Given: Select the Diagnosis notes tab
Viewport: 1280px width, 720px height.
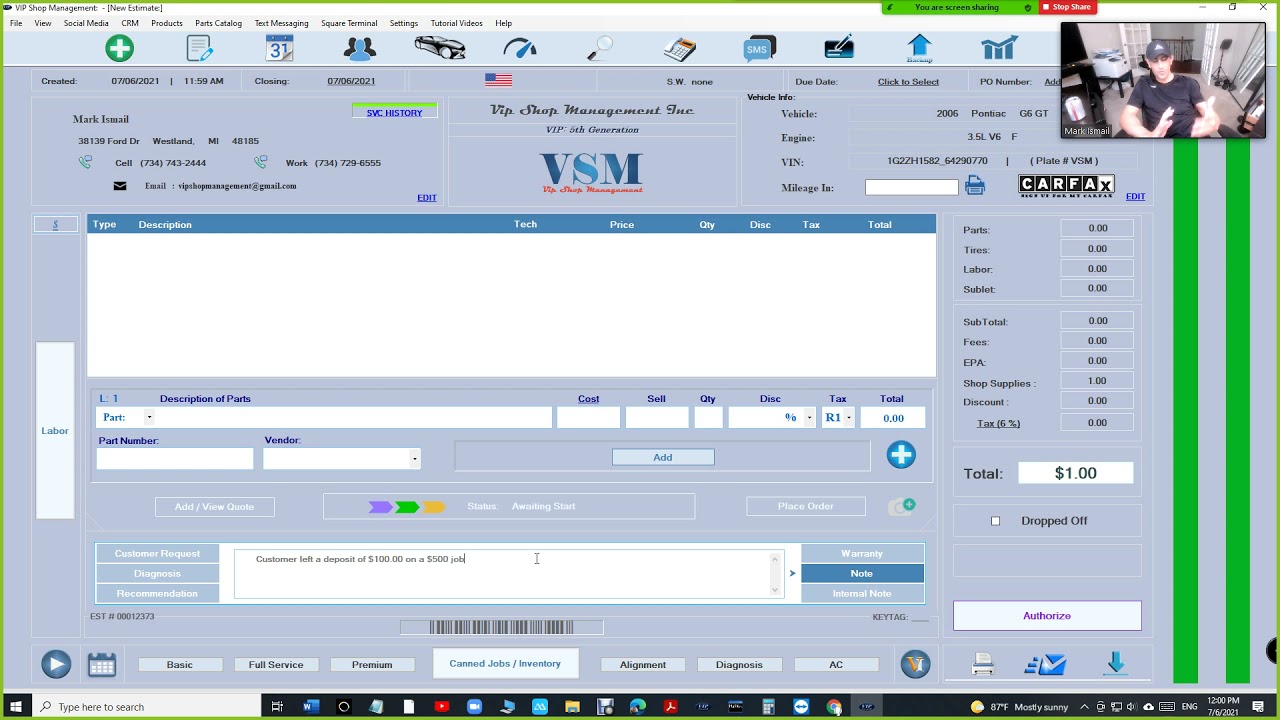Looking at the screenshot, I should (x=157, y=574).
